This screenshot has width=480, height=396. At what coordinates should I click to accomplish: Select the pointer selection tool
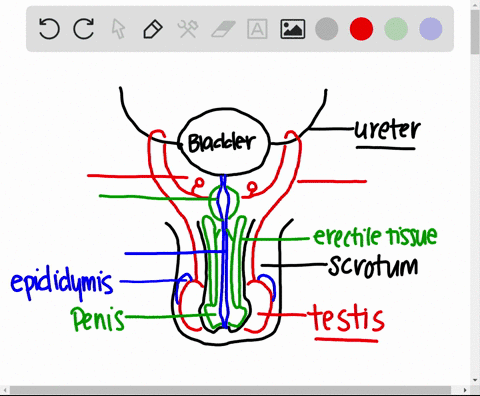pyautogui.click(x=118, y=29)
